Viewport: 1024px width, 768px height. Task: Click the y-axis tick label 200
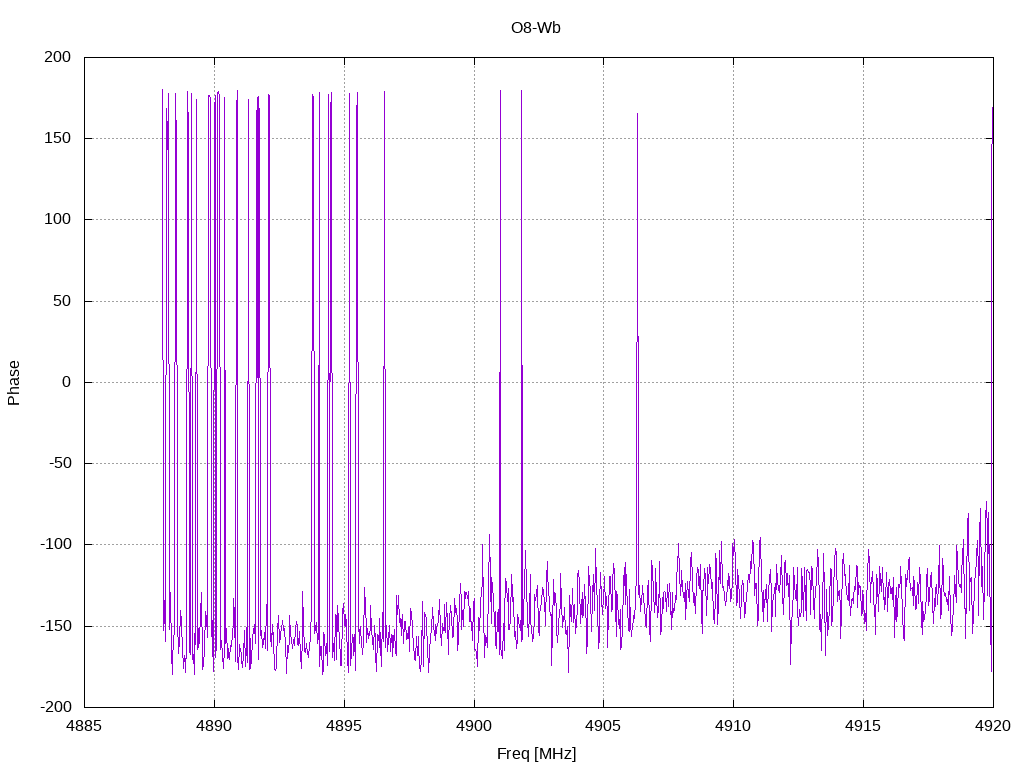pos(57,57)
